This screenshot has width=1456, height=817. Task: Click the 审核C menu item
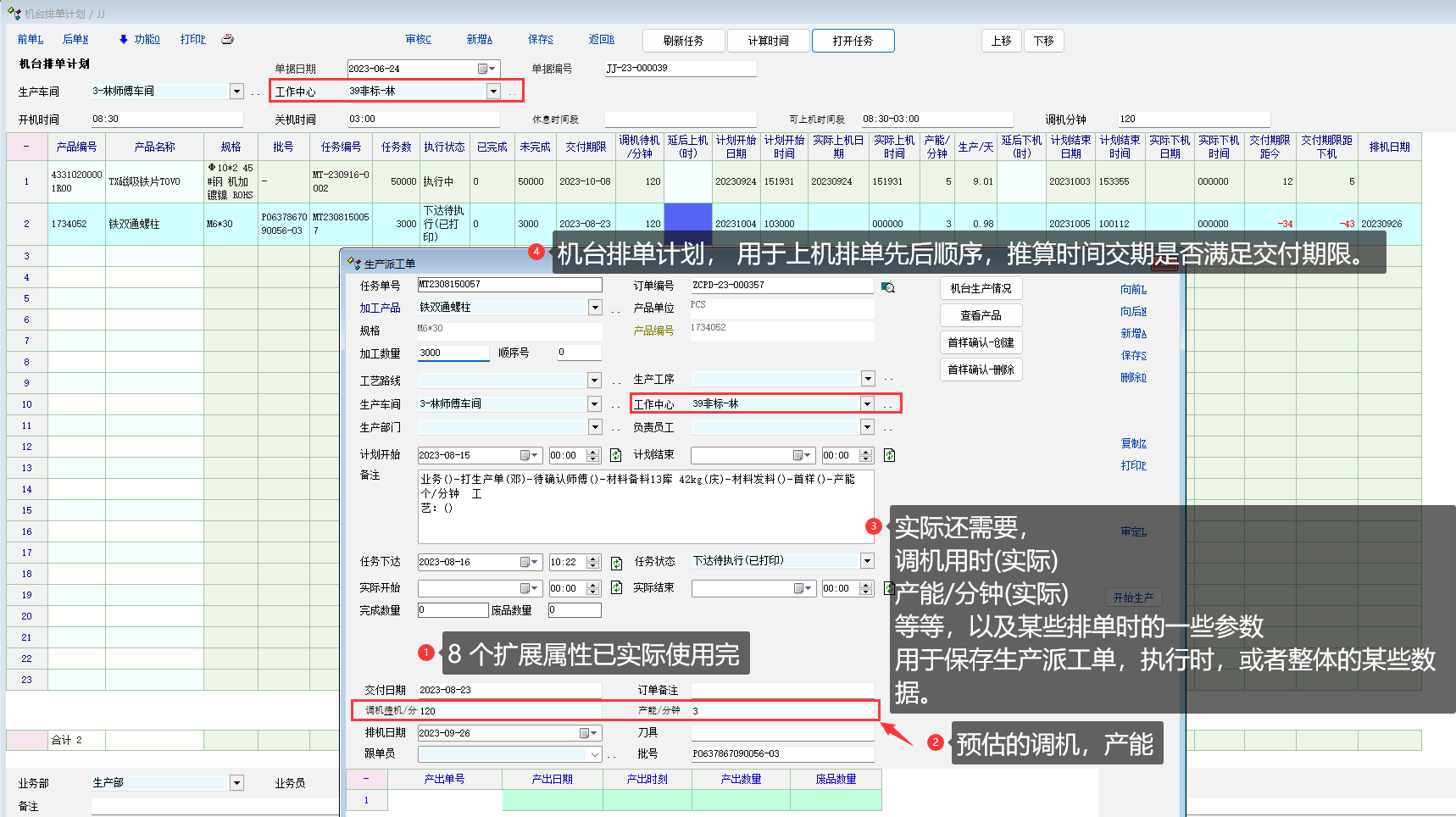tap(418, 39)
